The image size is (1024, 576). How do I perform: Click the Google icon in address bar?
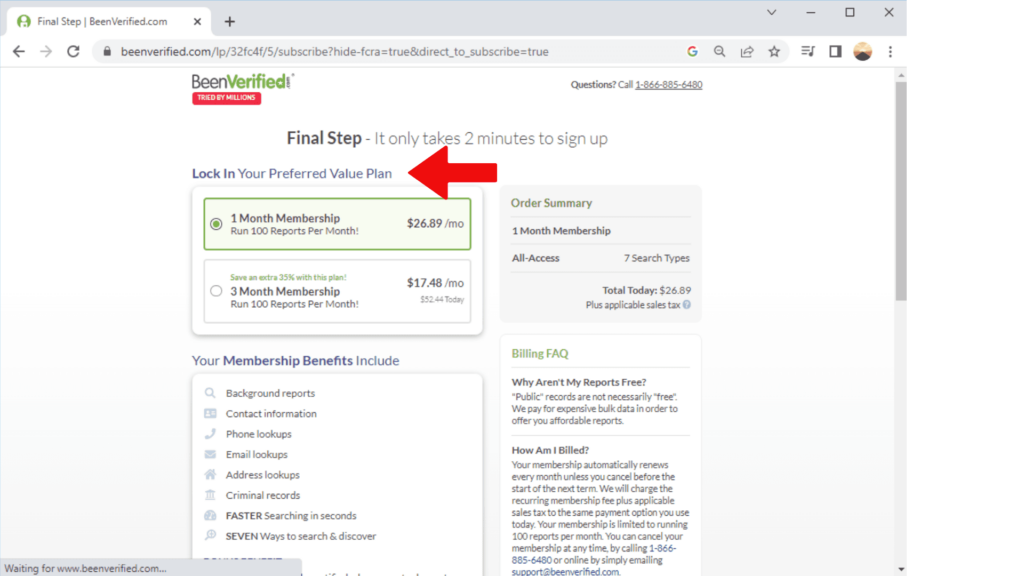(x=692, y=52)
